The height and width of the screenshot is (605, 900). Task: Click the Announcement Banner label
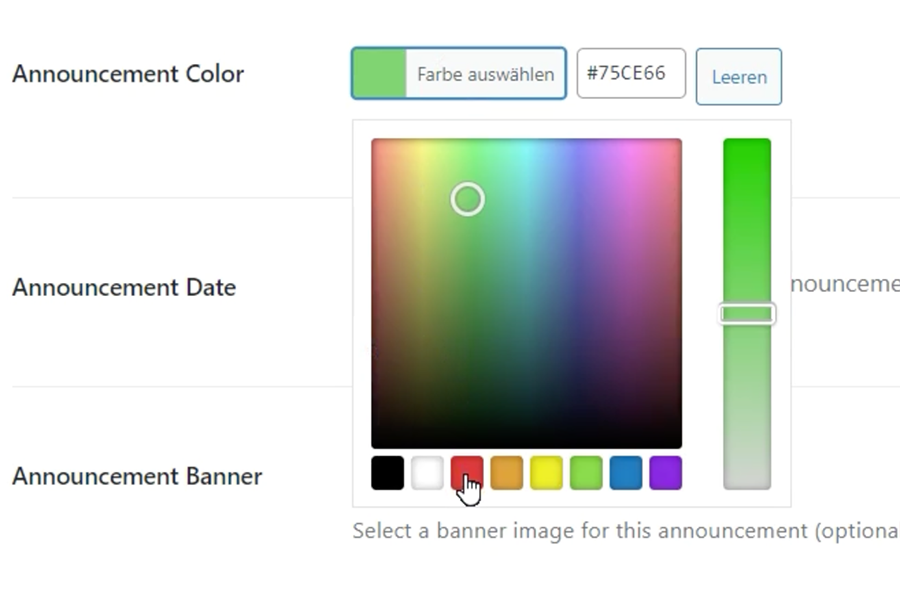137,476
